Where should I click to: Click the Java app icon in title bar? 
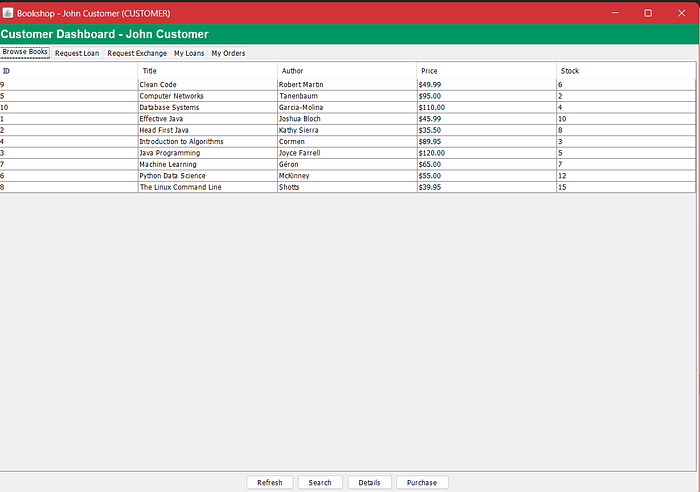click(8, 13)
